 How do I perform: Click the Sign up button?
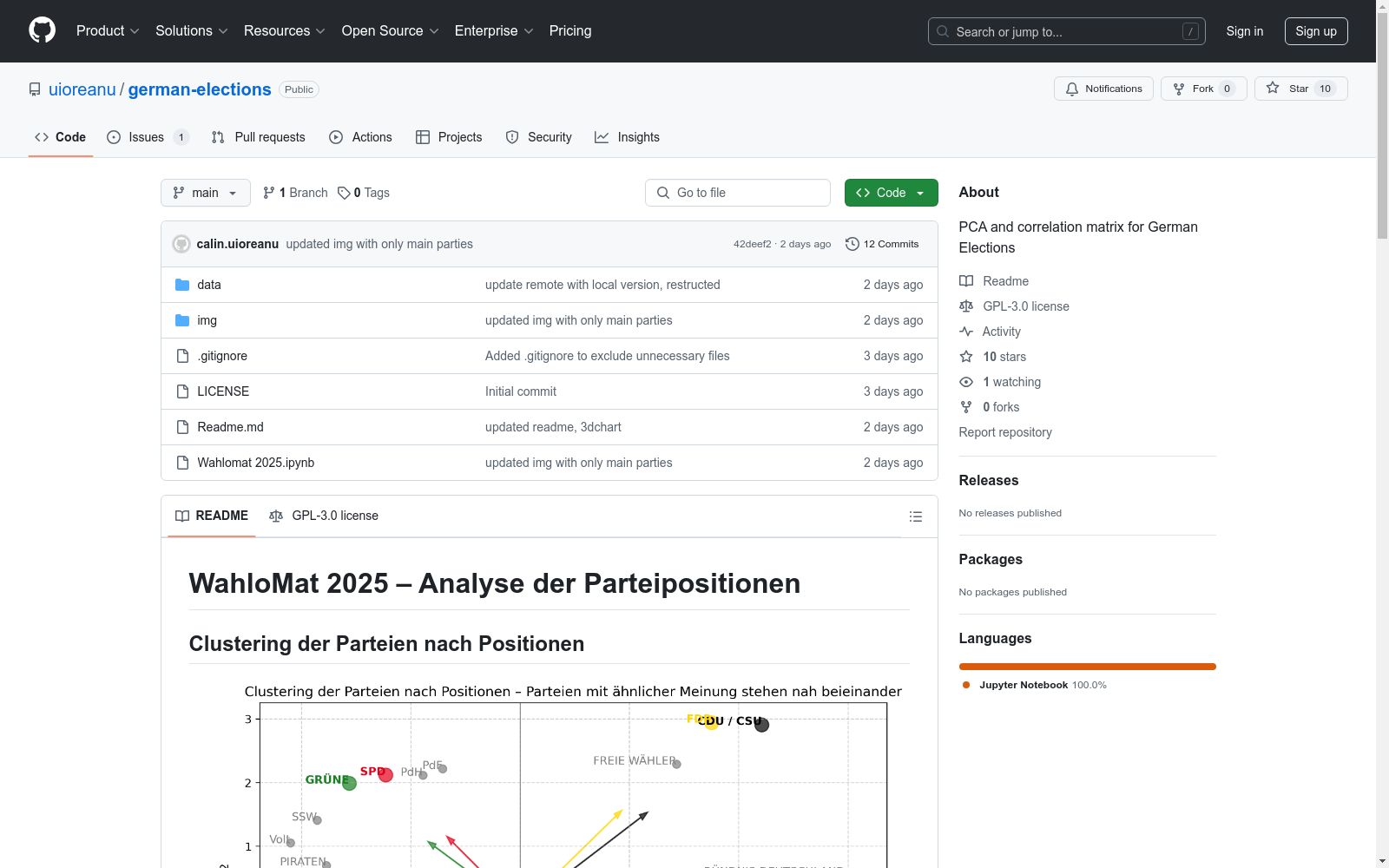click(1316, 31)
